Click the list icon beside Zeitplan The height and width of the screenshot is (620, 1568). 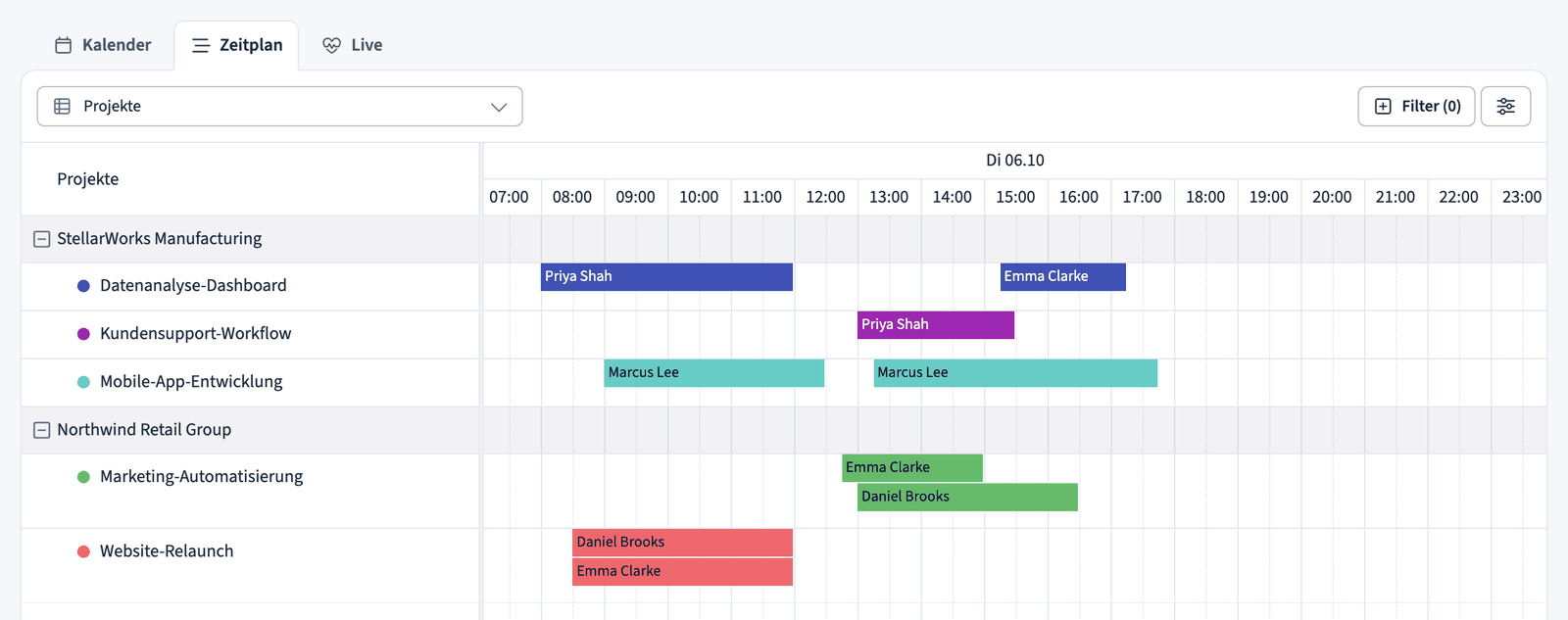(x=201, y=45)
